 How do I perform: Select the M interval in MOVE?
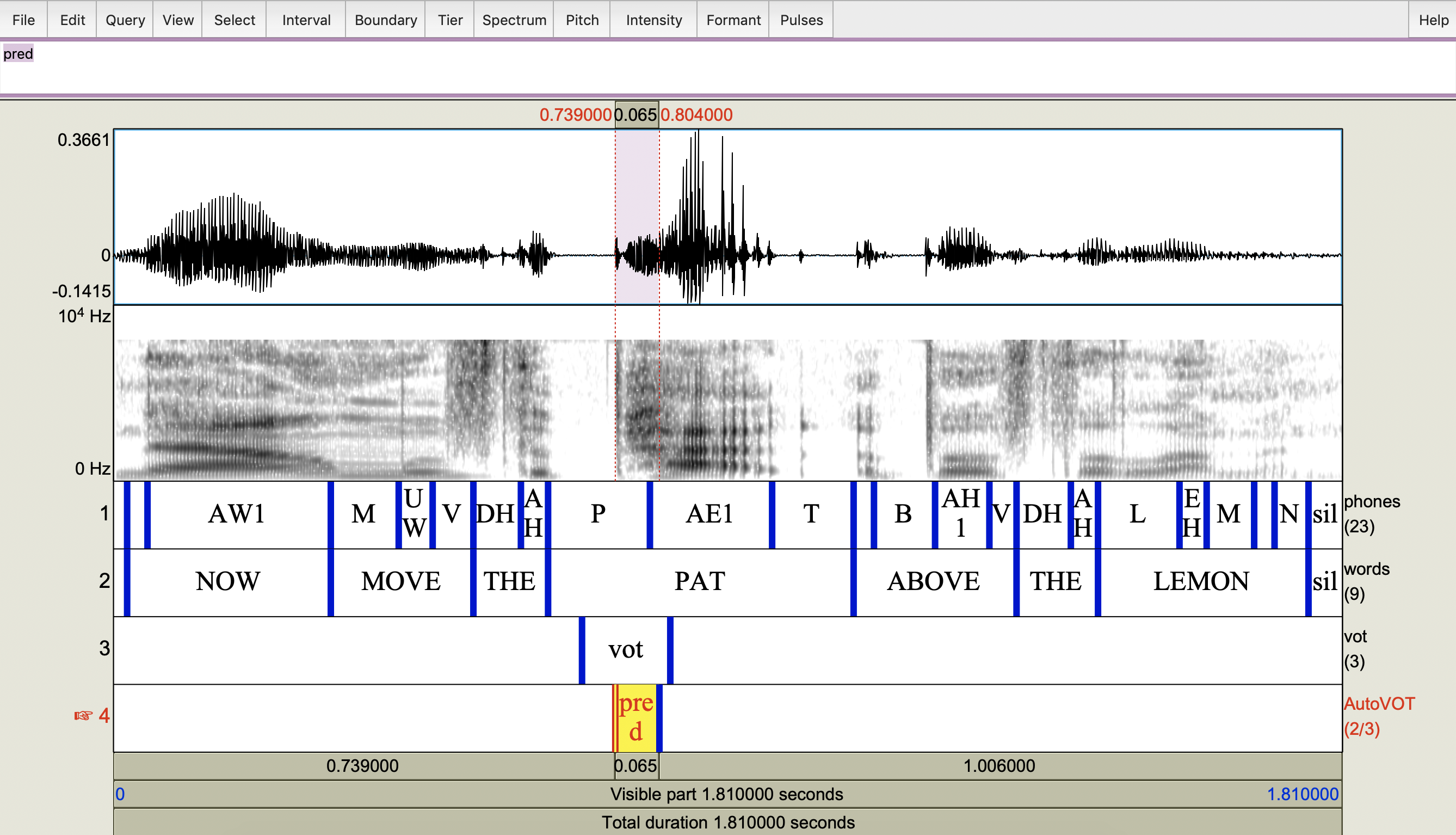(x=364, y=514)
